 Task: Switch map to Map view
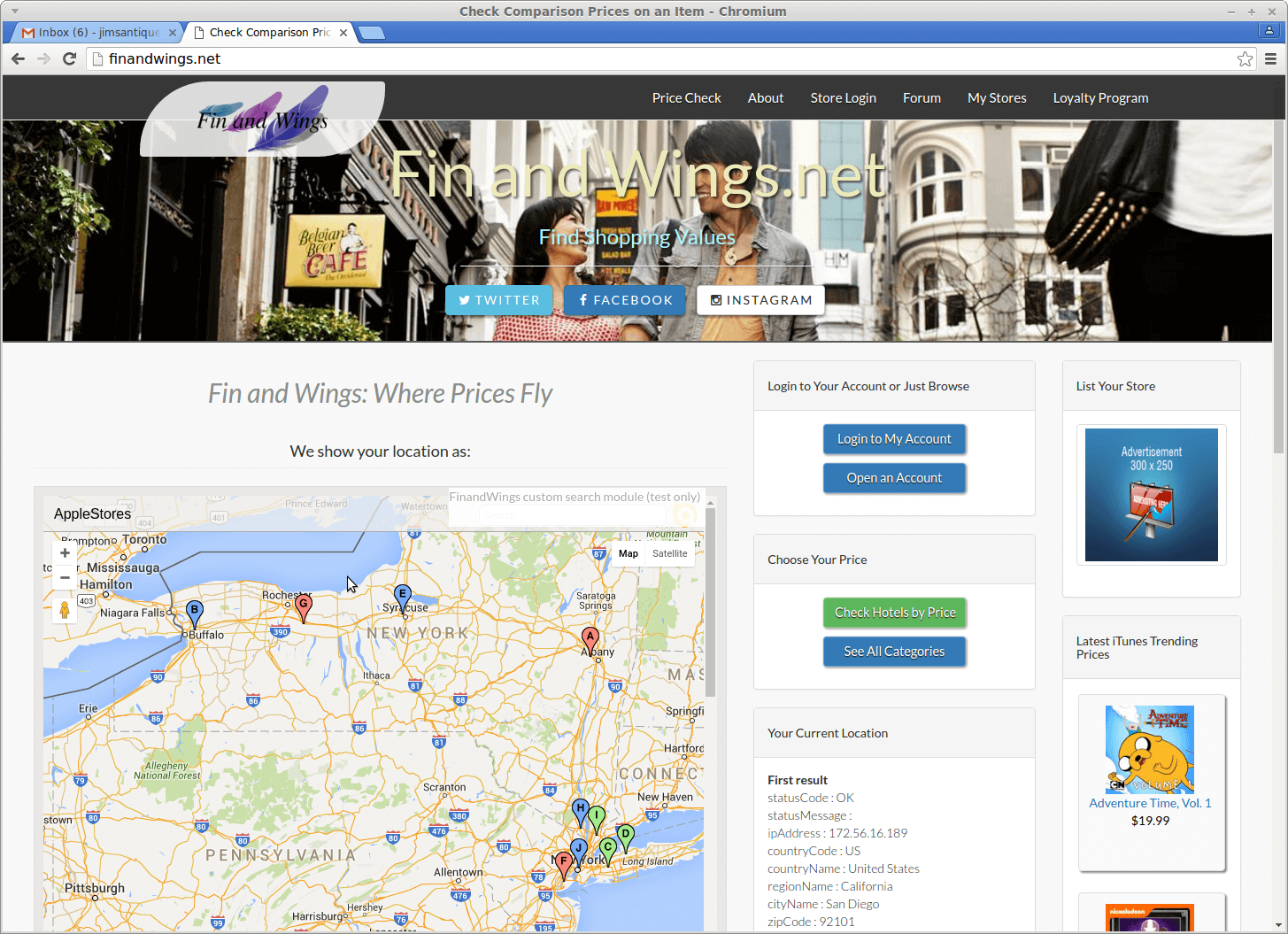[629, 553]
